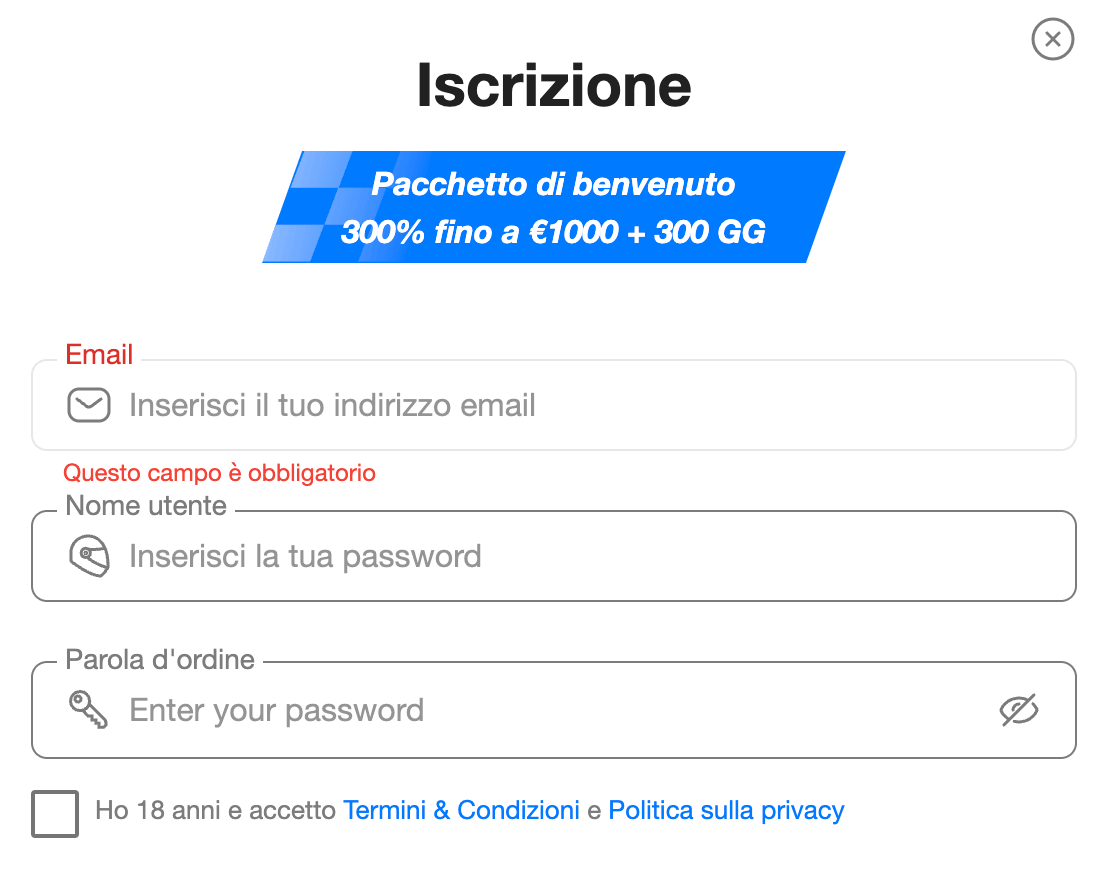Click the 300% fino a €1000 bonus text
Viewport: 1102px width, 890px height.
click(553, 231)
